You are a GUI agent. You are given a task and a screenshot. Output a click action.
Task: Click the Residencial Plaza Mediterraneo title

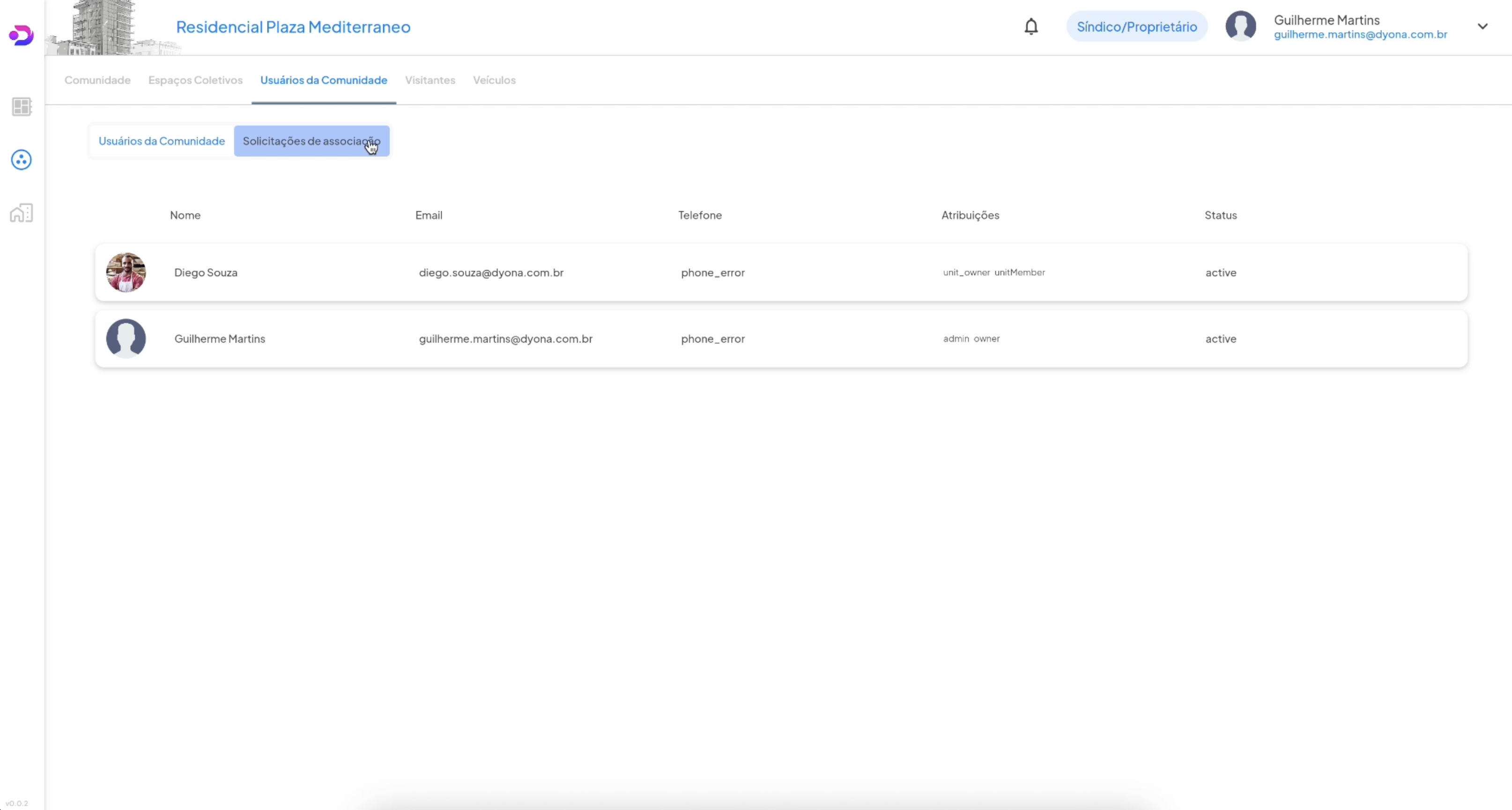(293, 27)
